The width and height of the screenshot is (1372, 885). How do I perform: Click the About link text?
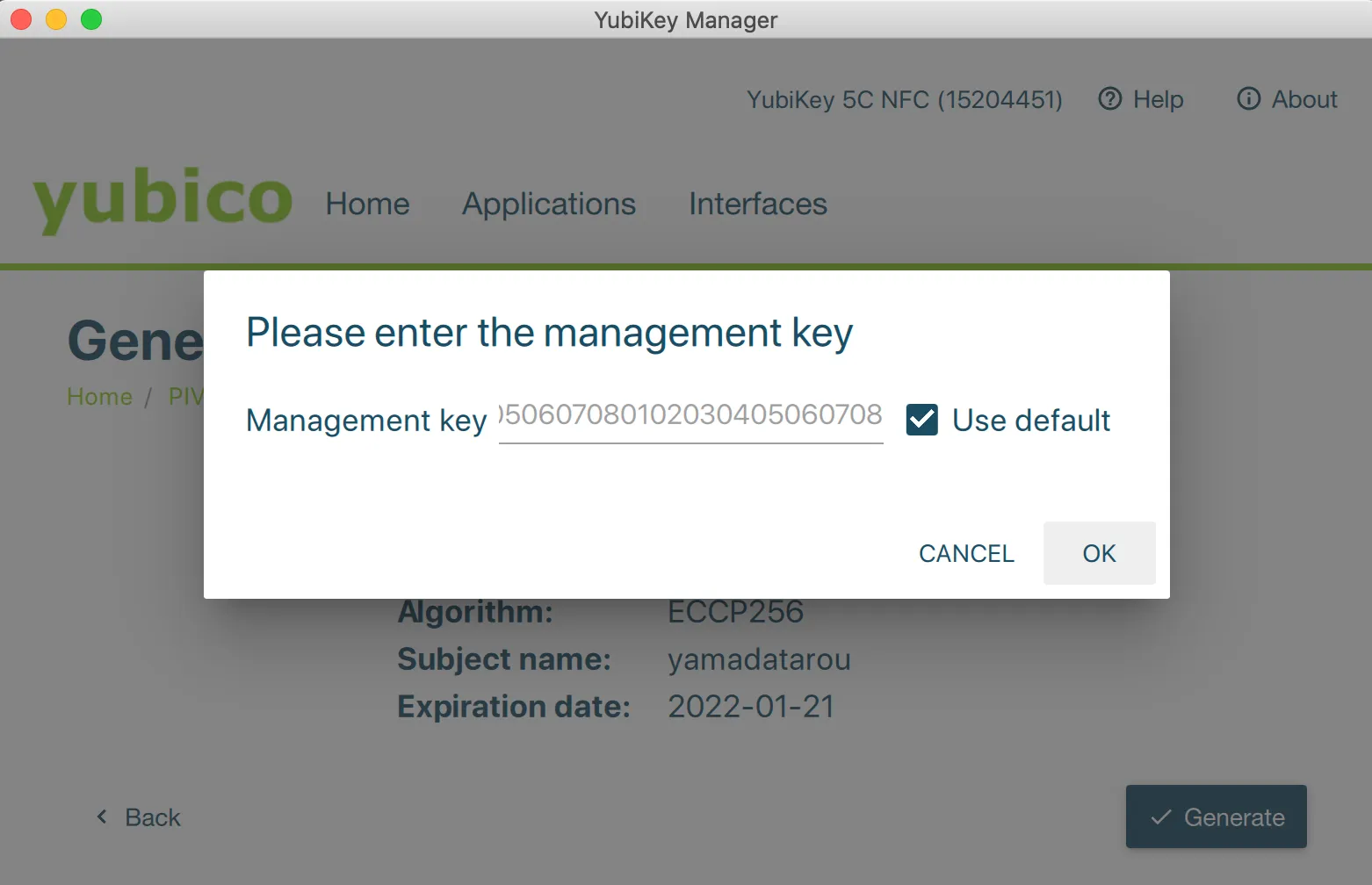(x=1304, y=99)
